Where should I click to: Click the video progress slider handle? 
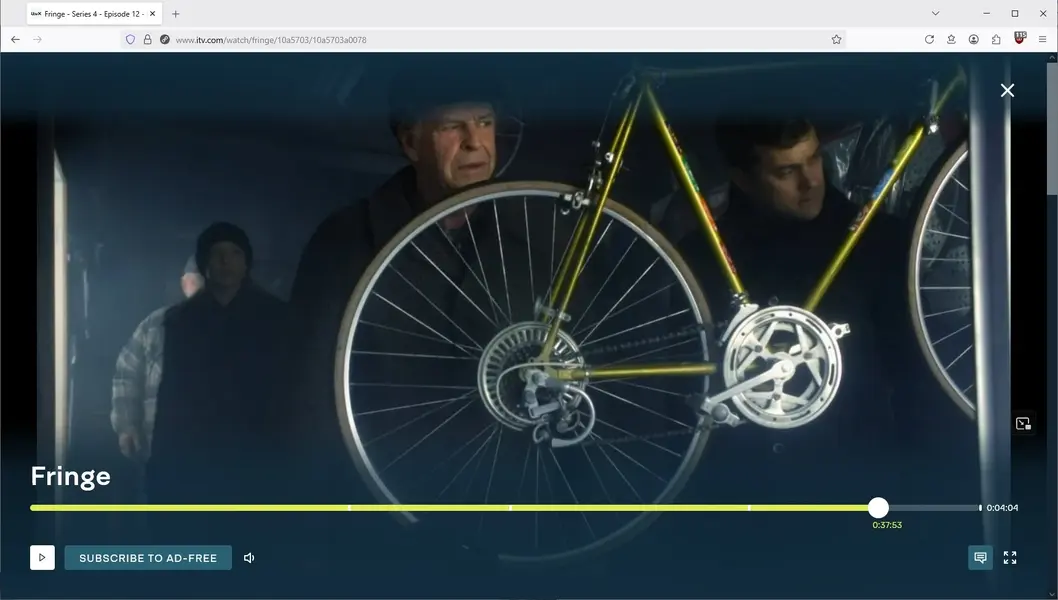878,508
